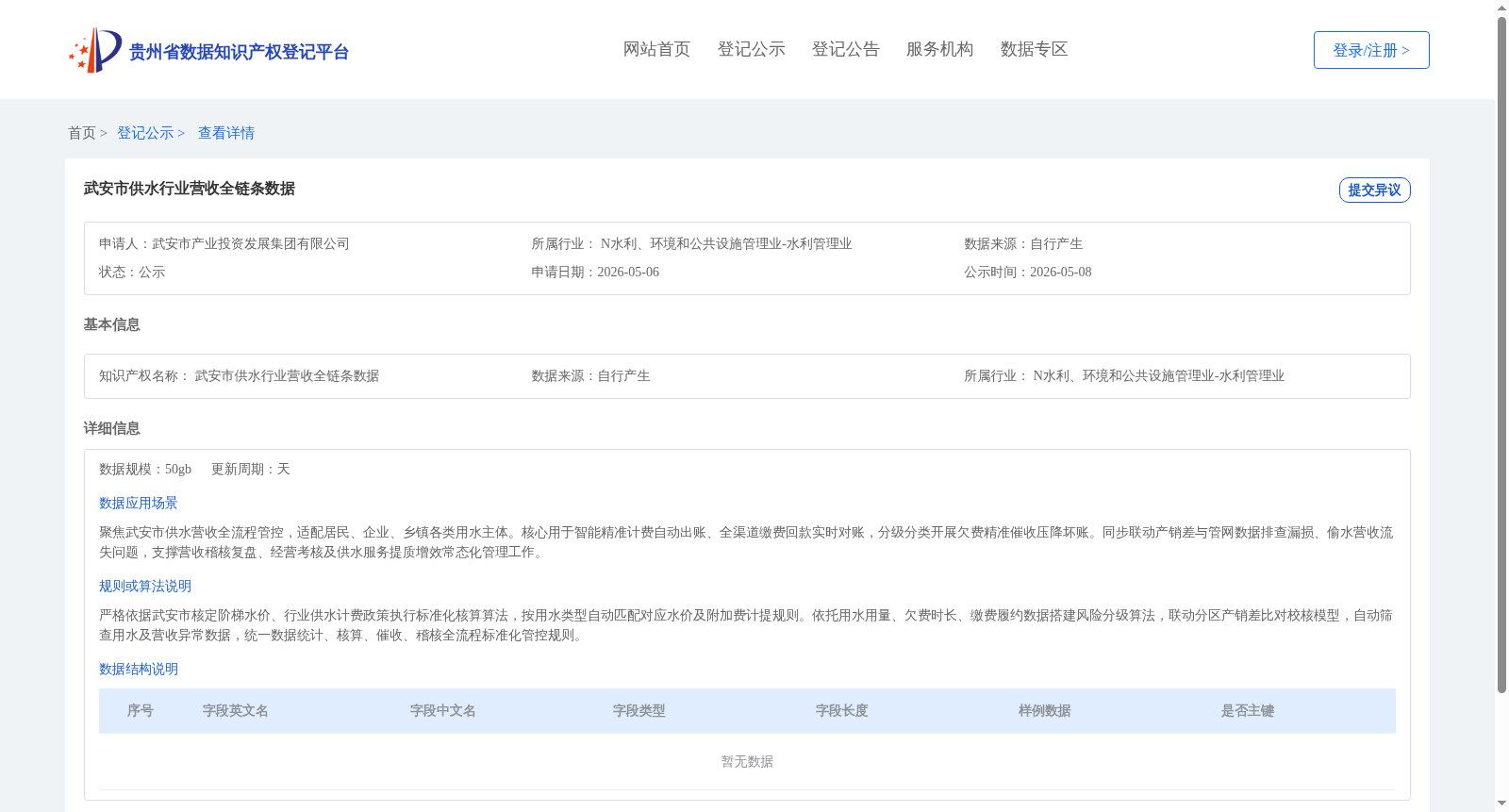1509x812 pixels.
Task: Click the 字段中文名 column header
Action: pos(443,710)
